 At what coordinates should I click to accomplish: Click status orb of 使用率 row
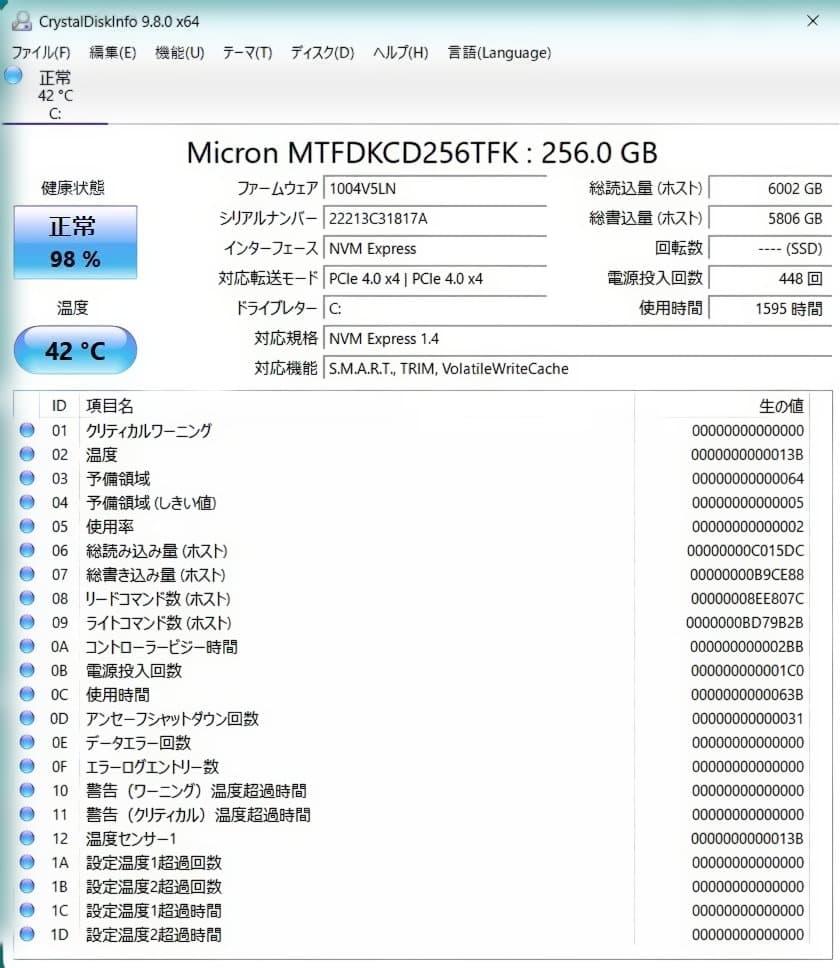(x=27, y=527)
